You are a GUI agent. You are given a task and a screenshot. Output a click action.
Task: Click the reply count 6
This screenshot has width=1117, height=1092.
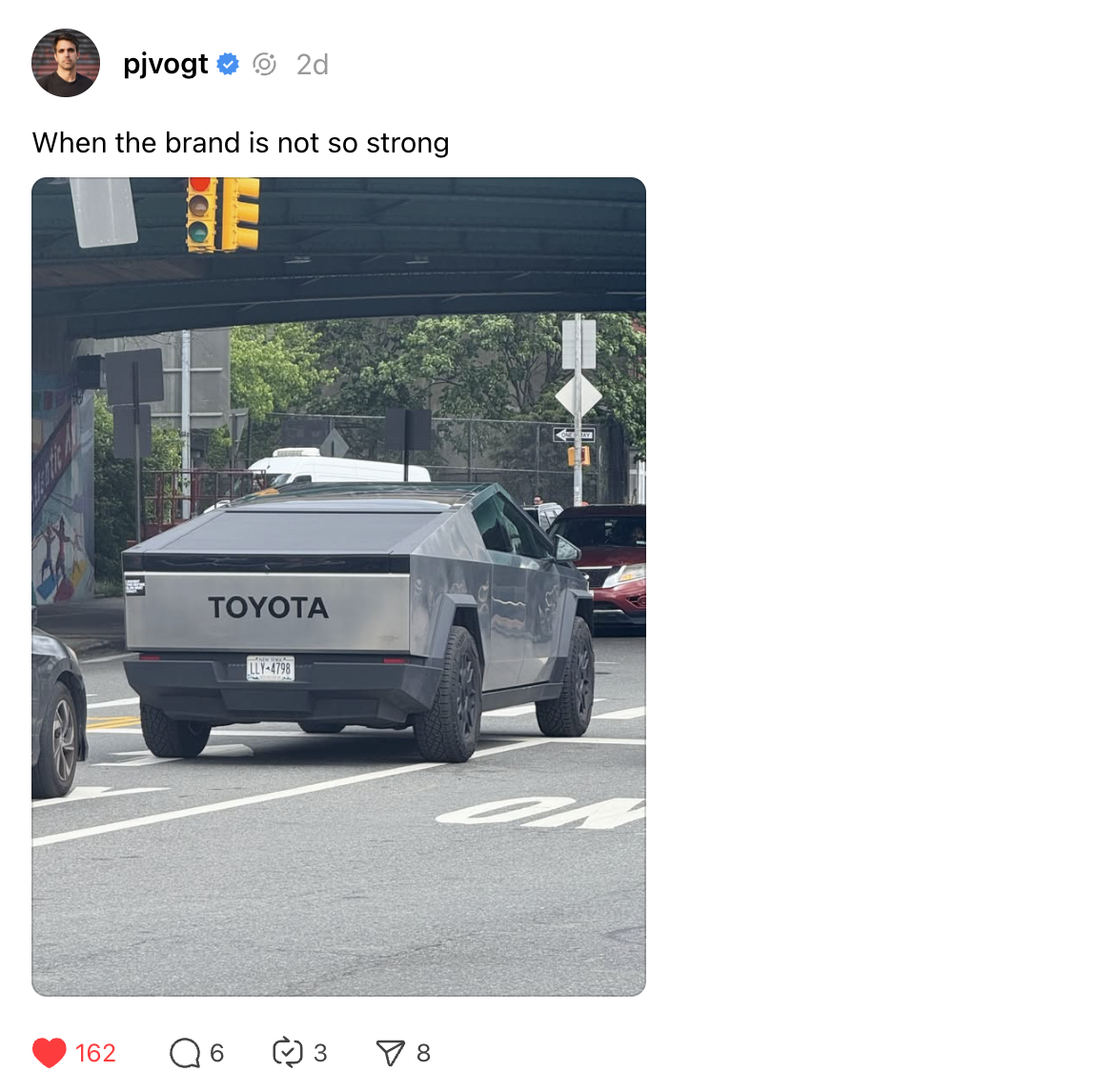click(x=217, y=1053)
